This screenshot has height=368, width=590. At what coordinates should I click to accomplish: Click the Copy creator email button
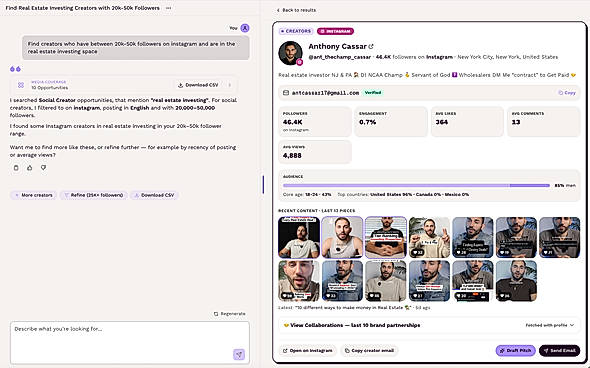[370, 351]
